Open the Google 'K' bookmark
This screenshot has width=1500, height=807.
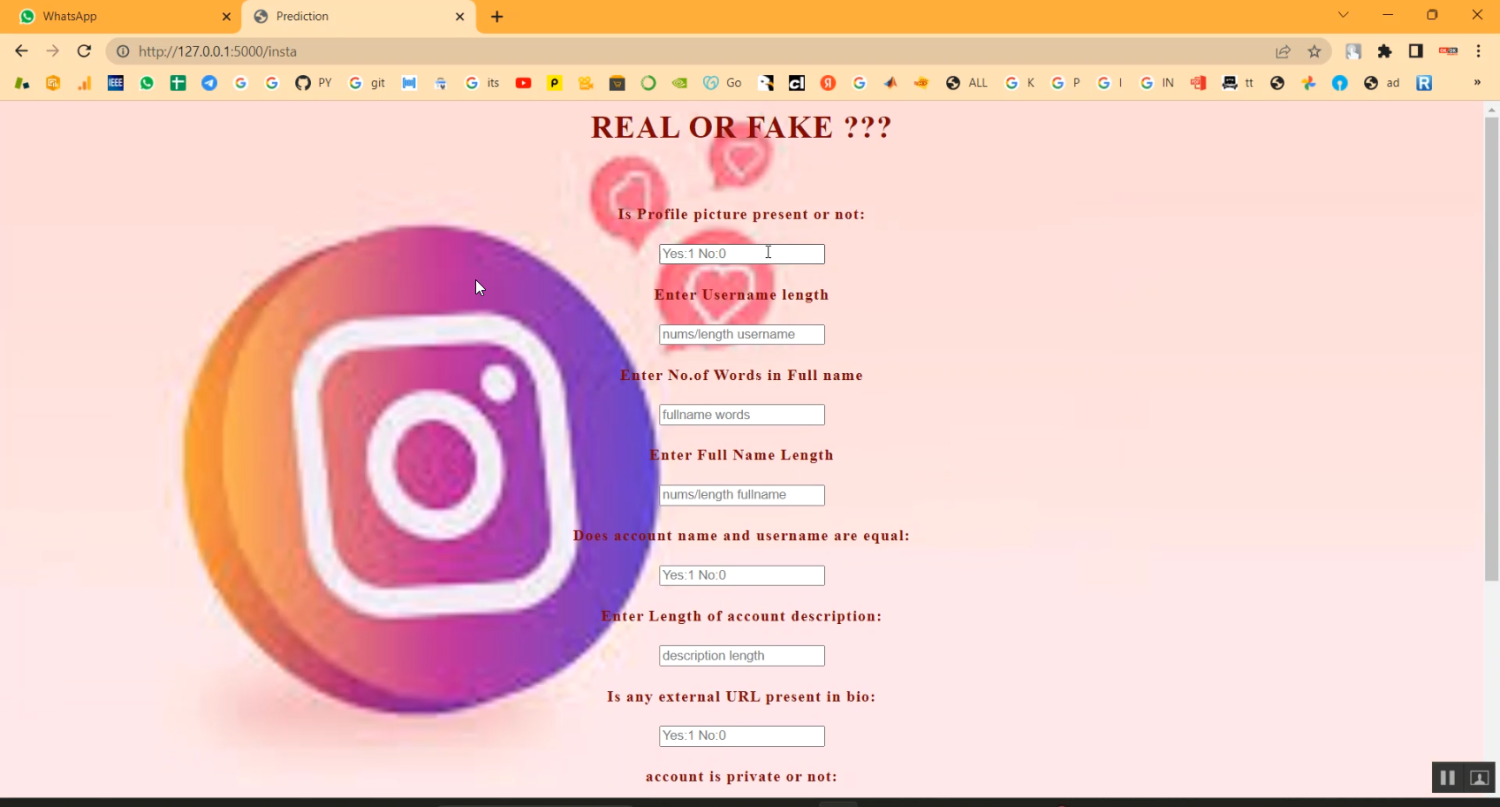tap(1020, 83)
